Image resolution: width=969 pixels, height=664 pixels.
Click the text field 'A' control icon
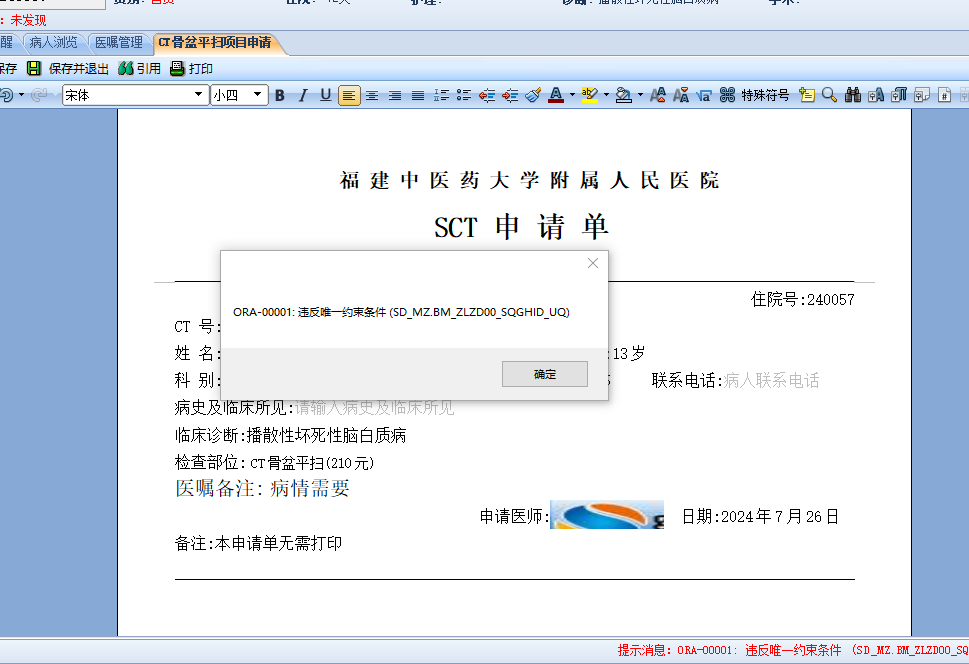(x=876, y=95)
